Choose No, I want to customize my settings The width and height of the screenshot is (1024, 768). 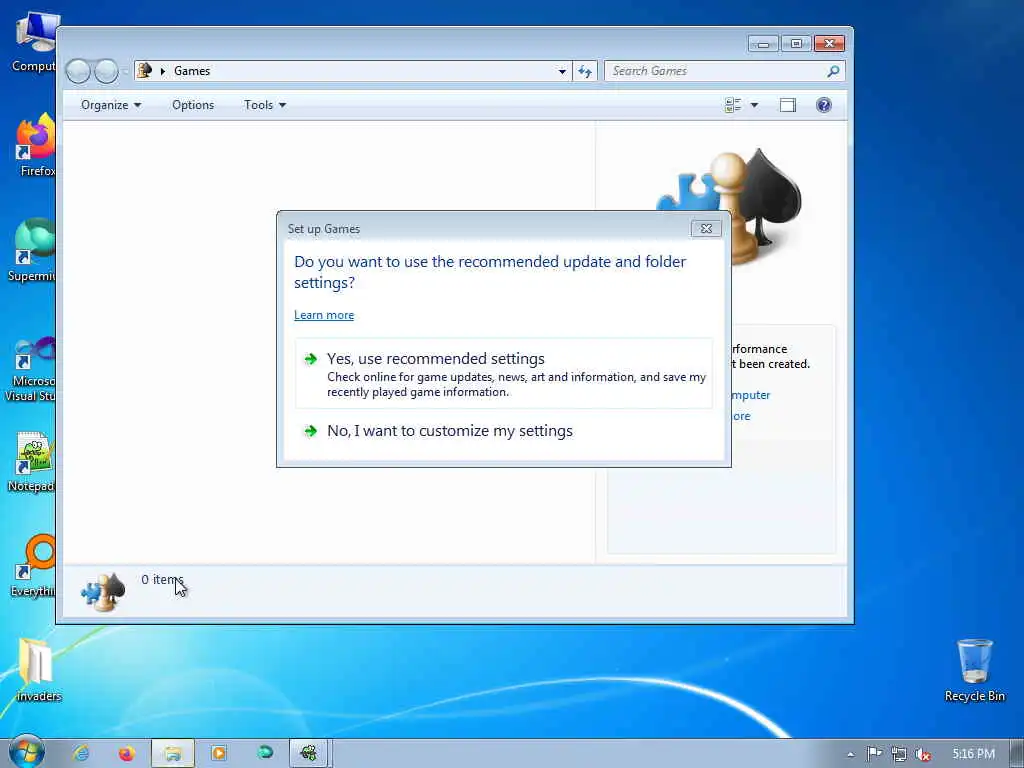504,431
